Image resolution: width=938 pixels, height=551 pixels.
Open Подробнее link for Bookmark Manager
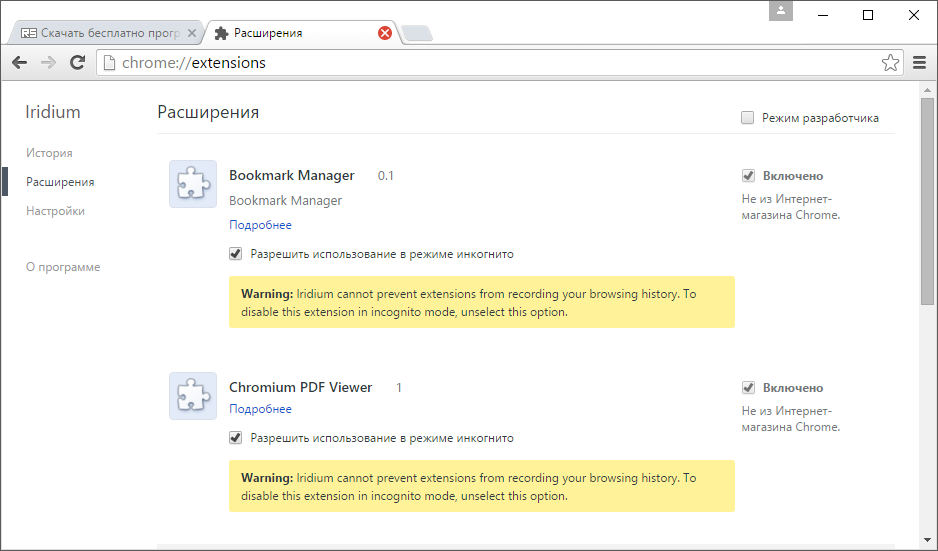260,225
